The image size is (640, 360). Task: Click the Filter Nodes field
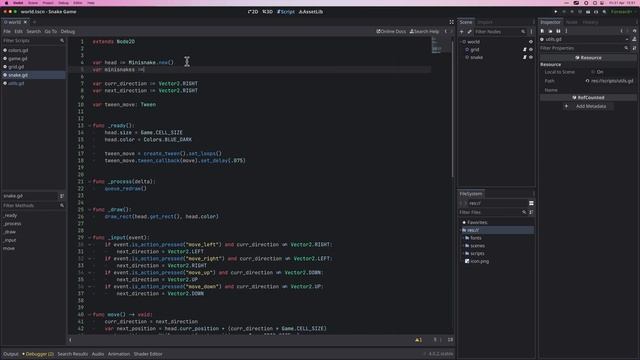pyautogui.click(x=500, y=31)
